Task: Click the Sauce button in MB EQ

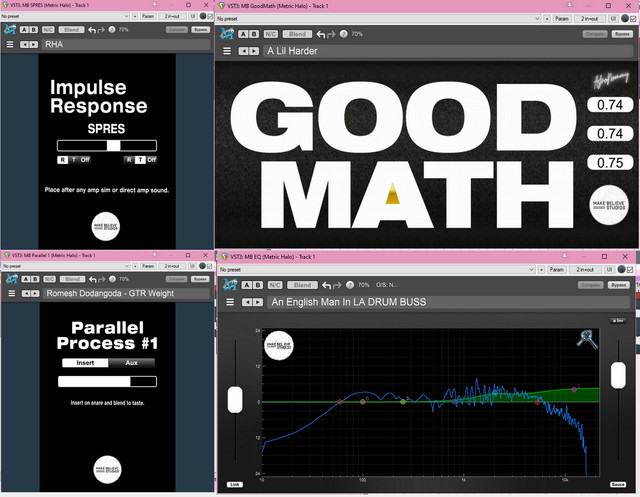Action: pos(618,484)
